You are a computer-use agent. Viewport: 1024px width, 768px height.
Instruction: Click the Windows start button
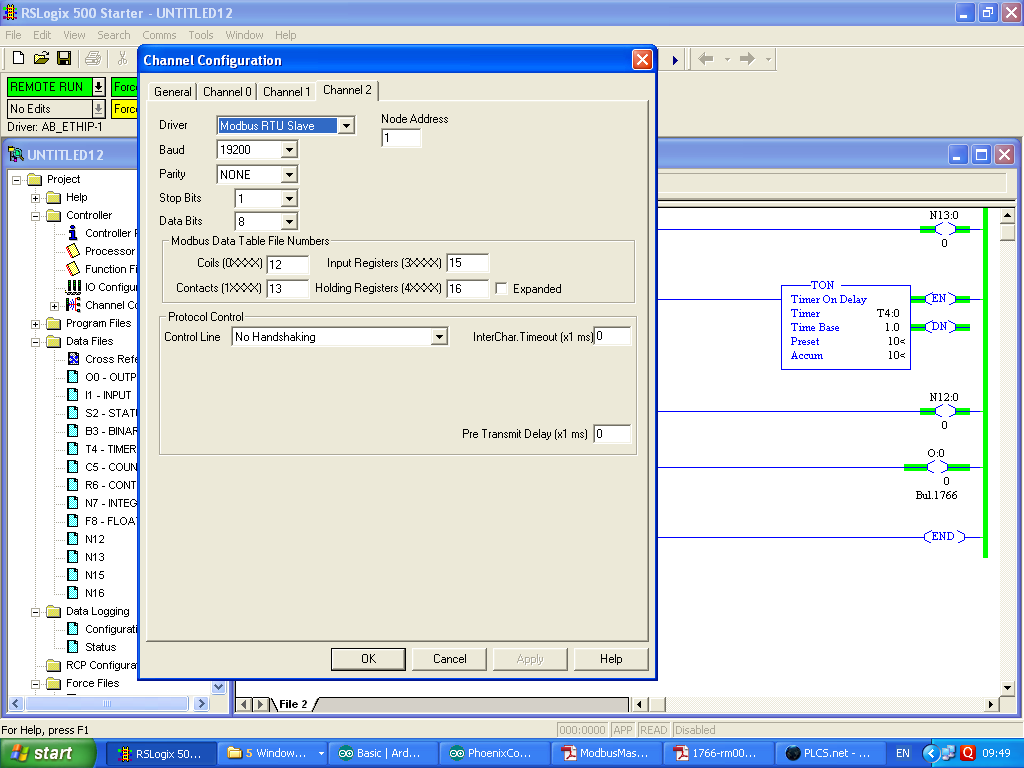pos(47,753)
